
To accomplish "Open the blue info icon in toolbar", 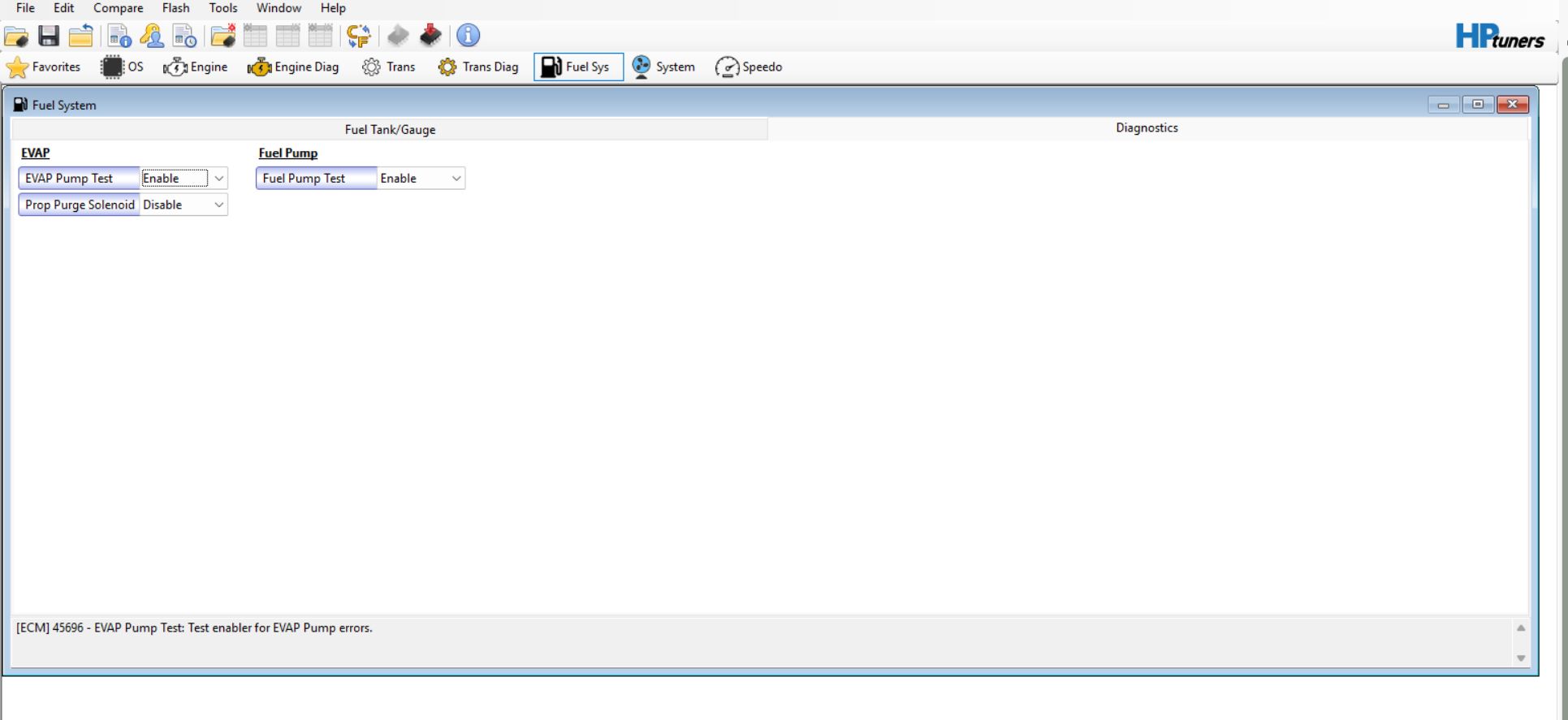I will [468, 36].
